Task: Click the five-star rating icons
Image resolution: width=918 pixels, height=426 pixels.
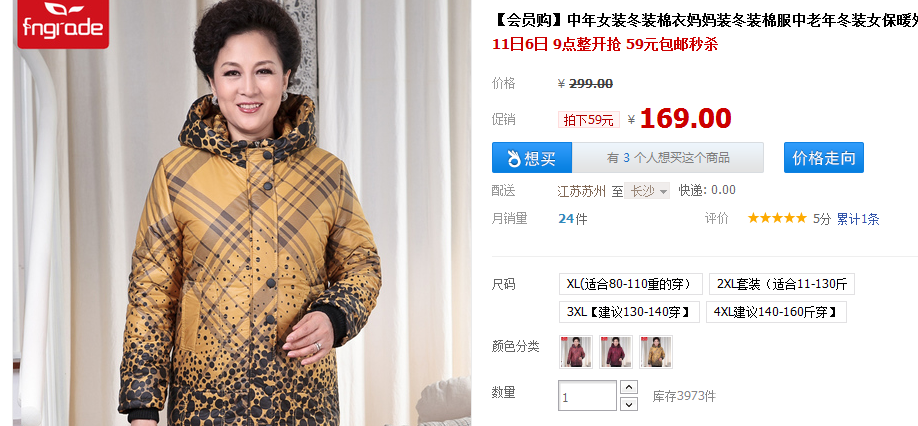Action: (x=777, y=218)
